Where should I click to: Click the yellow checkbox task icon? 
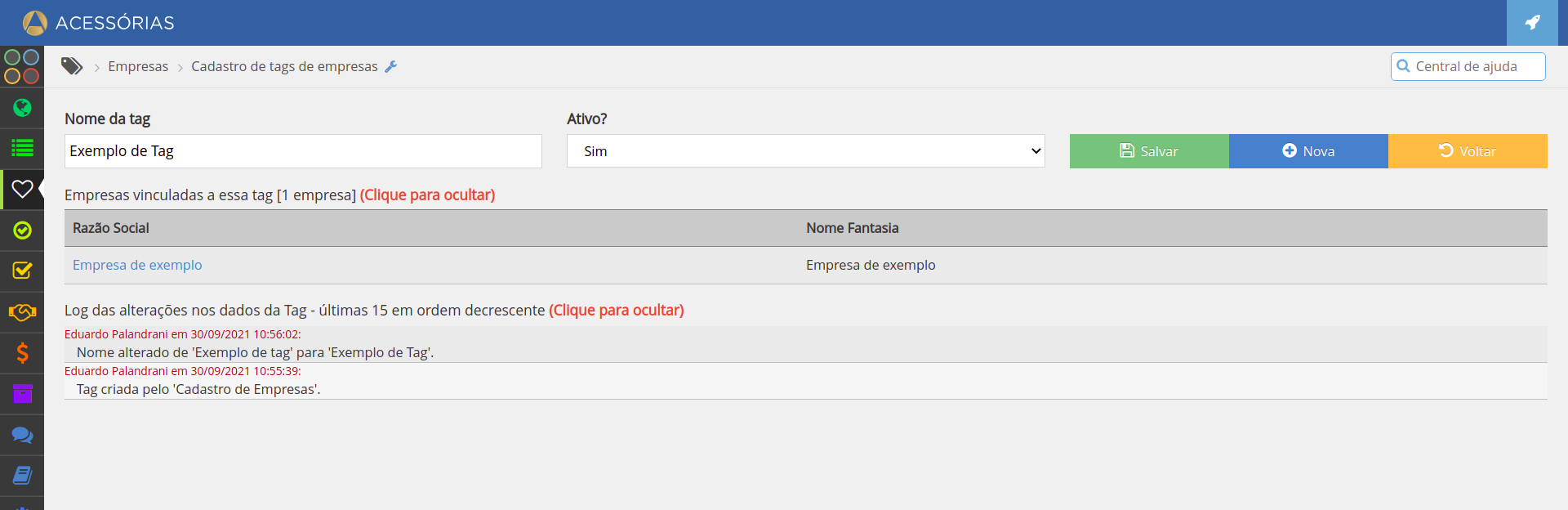pos(22,271)
